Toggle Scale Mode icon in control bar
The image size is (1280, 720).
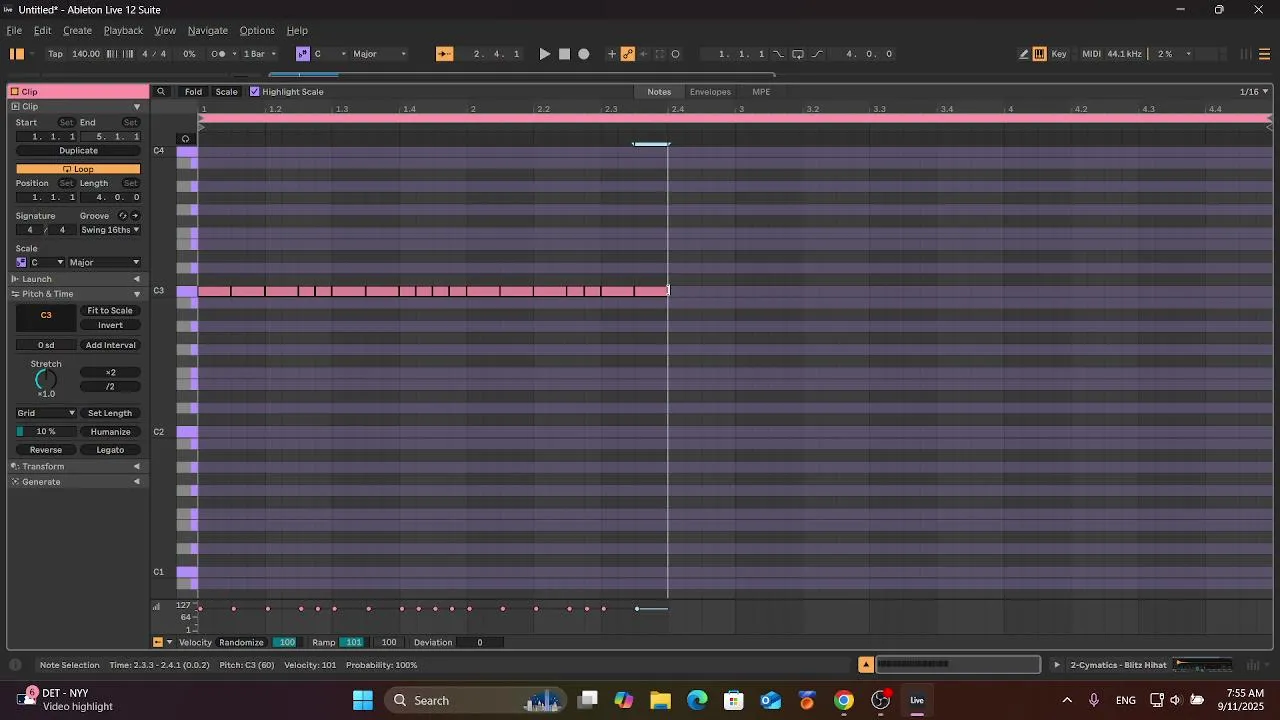tap(302, 54)
